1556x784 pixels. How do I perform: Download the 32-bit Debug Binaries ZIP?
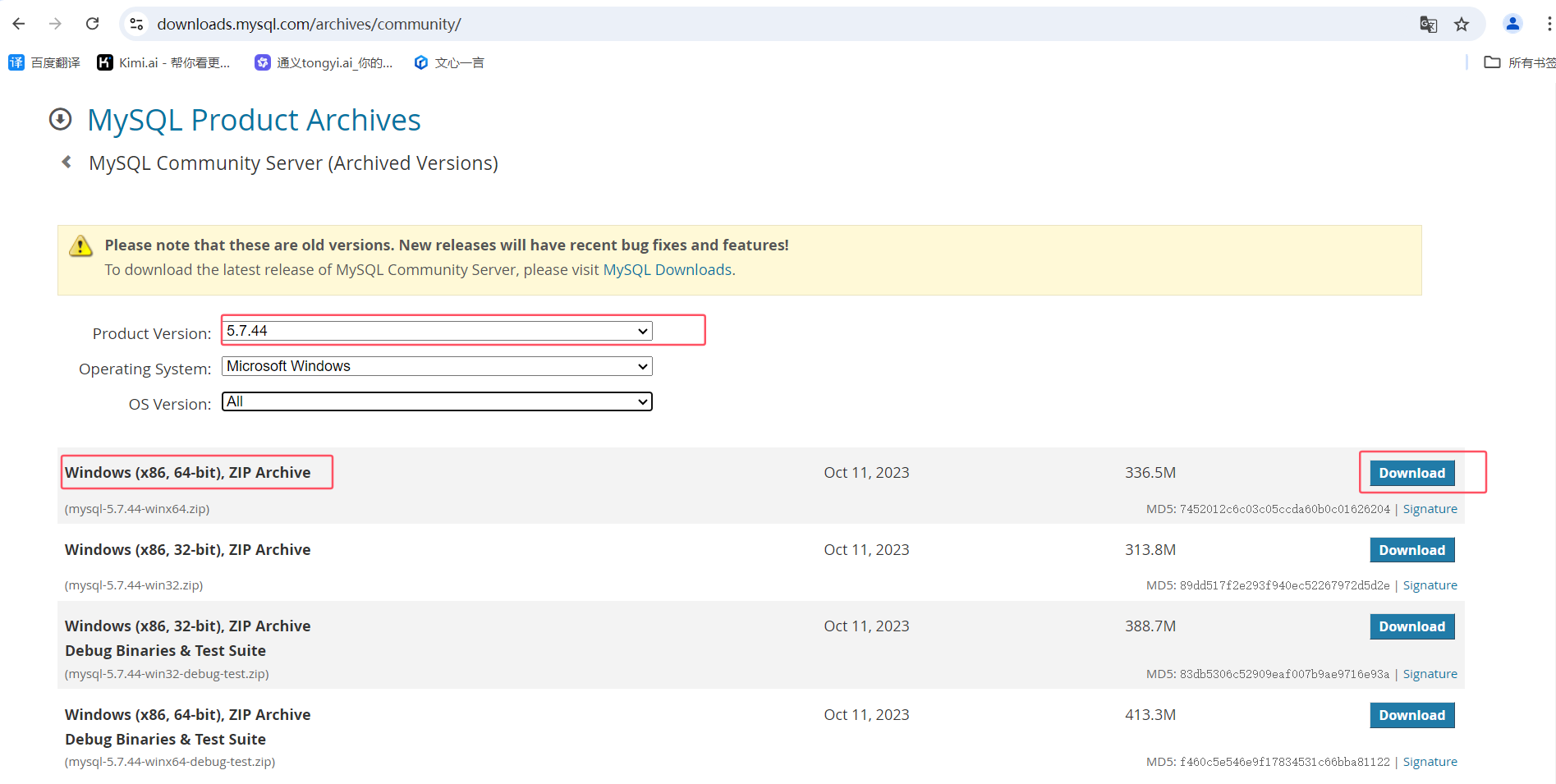click(1411, 626)
